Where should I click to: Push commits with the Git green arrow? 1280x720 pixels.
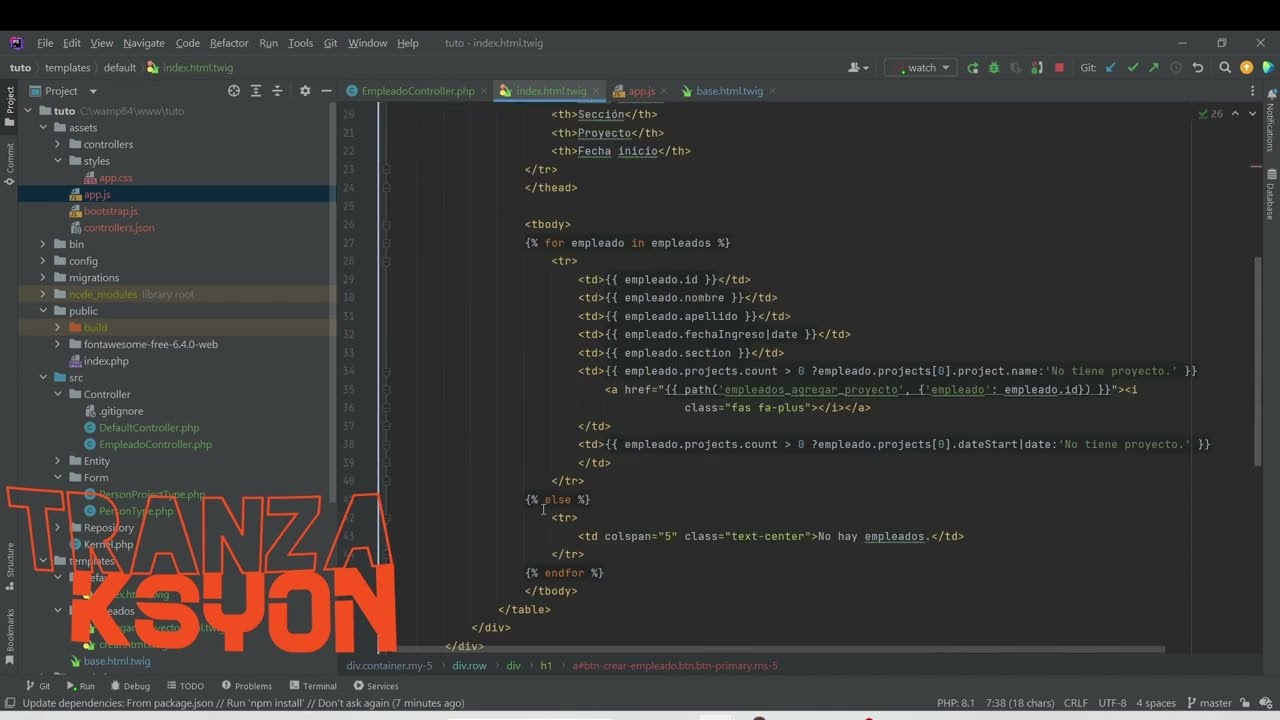[1154, 68]
